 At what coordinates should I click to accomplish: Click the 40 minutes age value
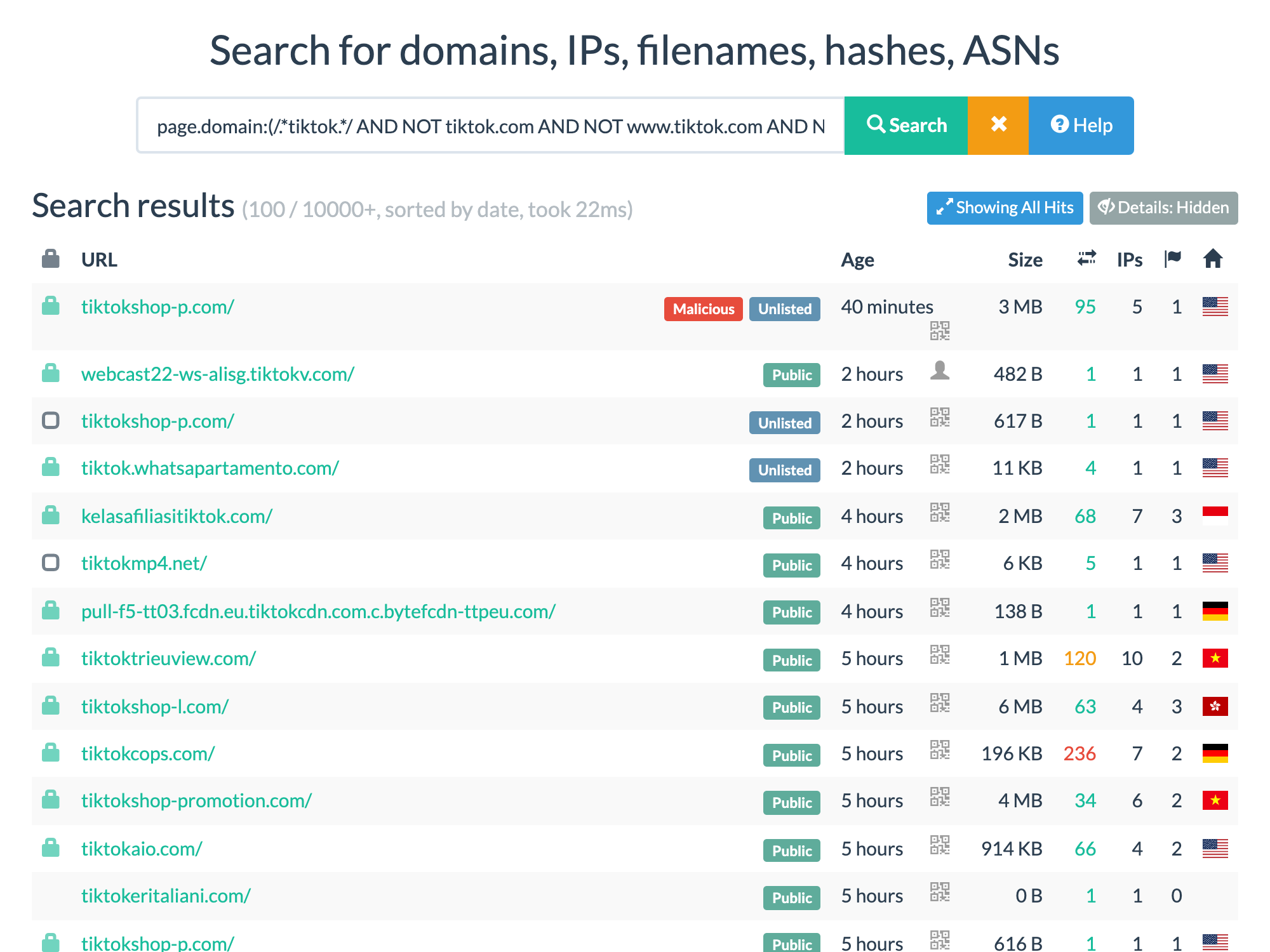pyautogui.click(x=887, y=307)
